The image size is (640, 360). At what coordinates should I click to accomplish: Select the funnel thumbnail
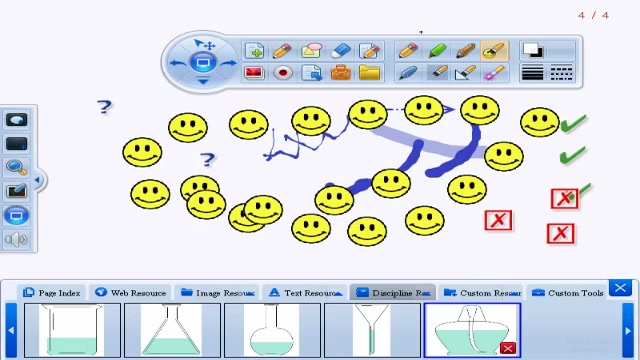pyautogui.click(x=372, y=330)
